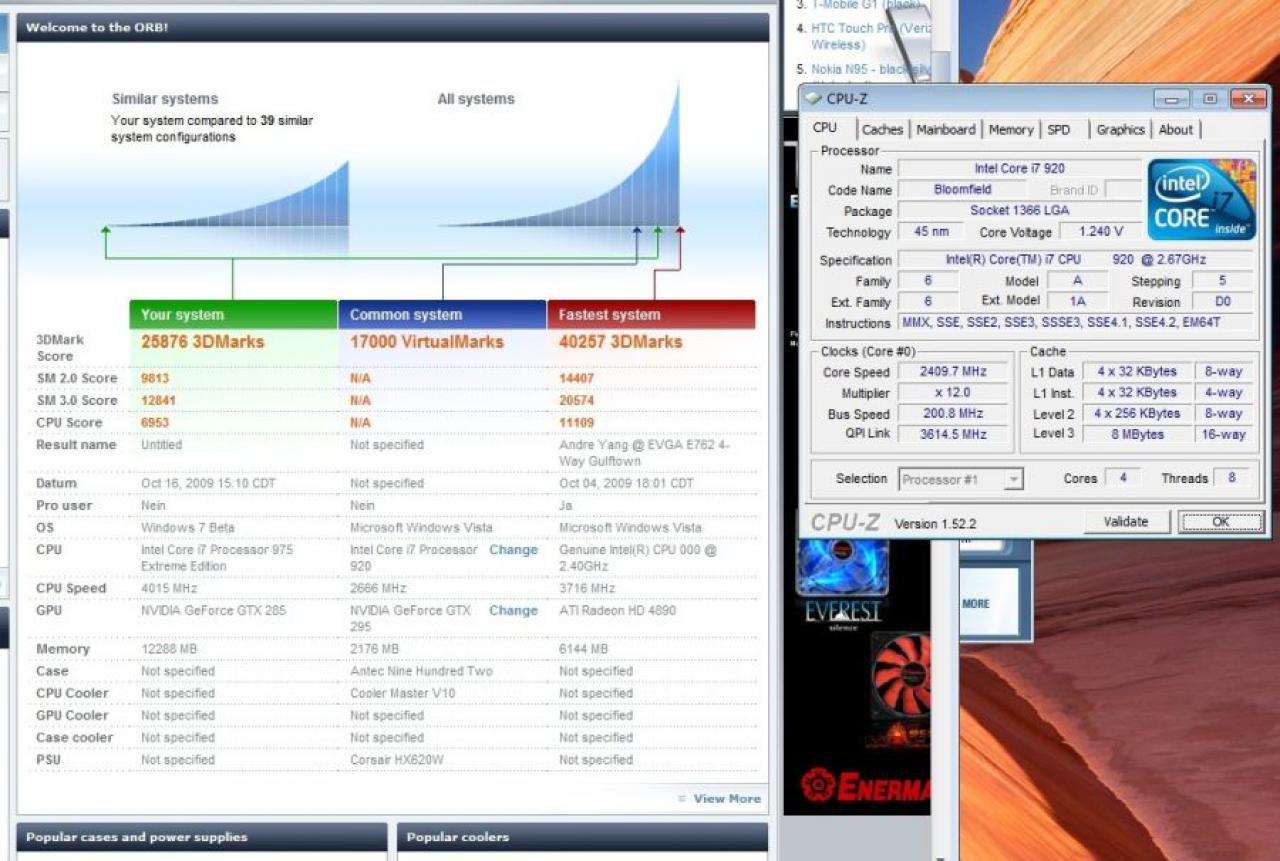Click the Popular coolers panel header
The width and height of the screenshot is (1280, 861).
click(x=582, y=837)
